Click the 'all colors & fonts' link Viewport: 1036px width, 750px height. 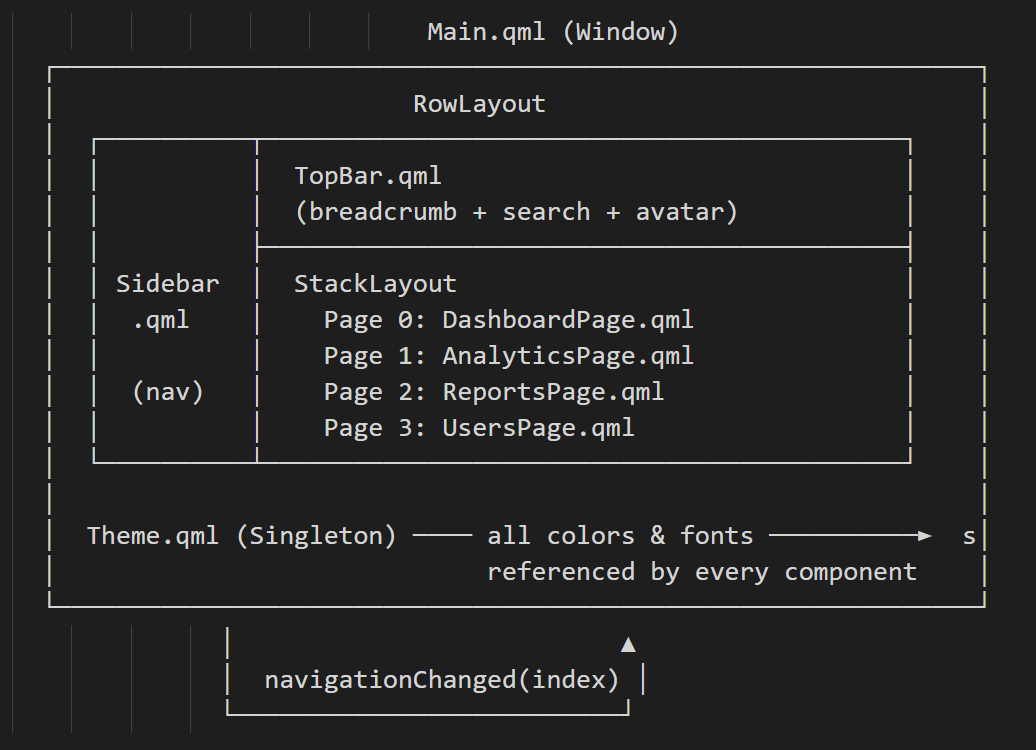(618, 535)
